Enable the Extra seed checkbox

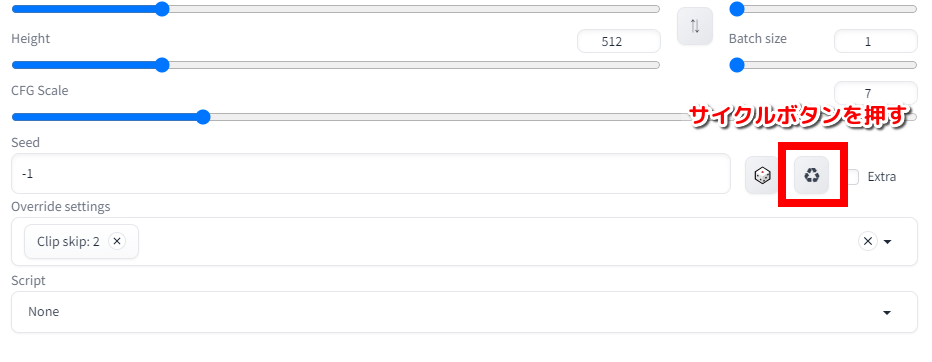[853, 177]
